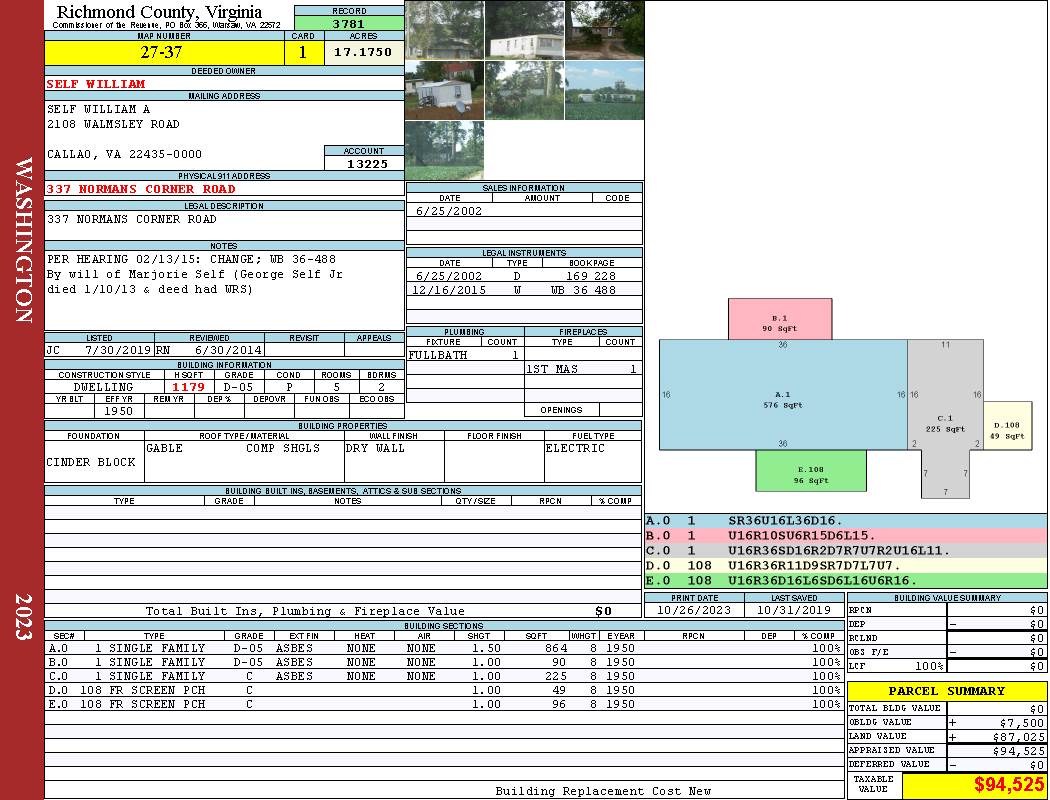Select roof type GABLE
The image size is (1050, 800).
(x=164, y=449)
